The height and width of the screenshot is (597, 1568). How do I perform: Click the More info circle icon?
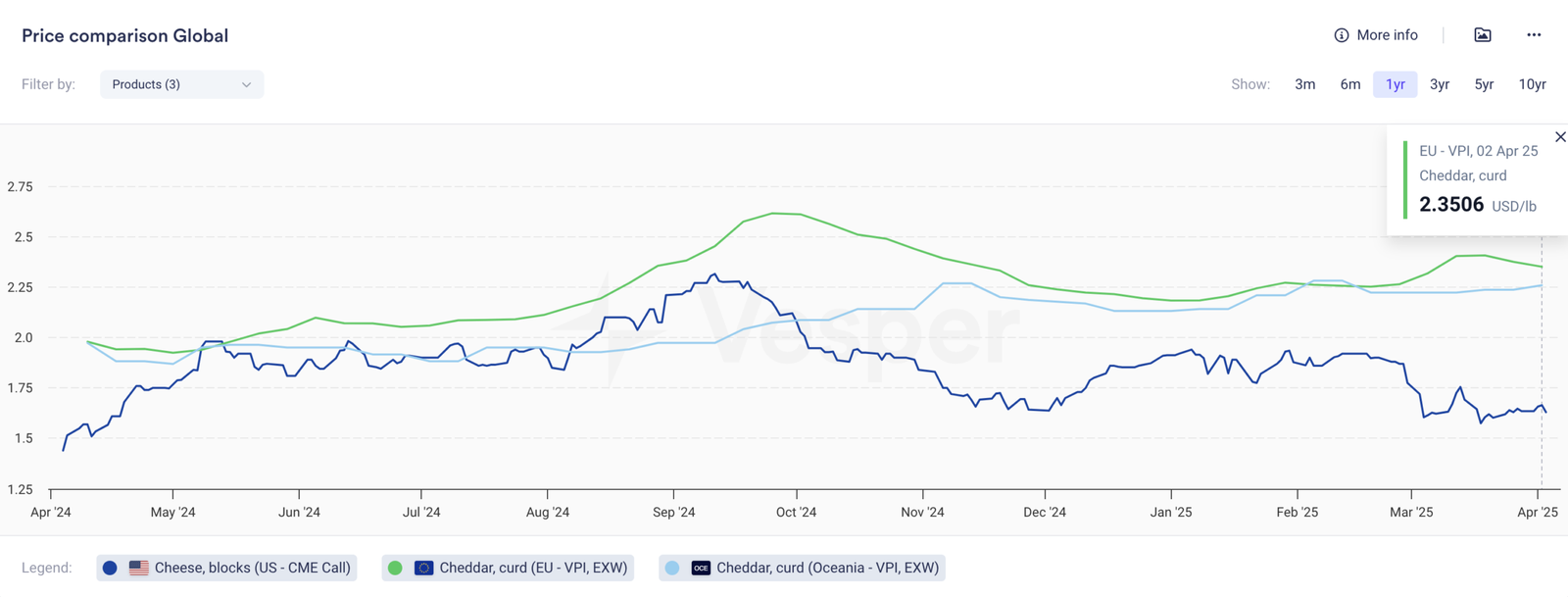pos(1341,35)
